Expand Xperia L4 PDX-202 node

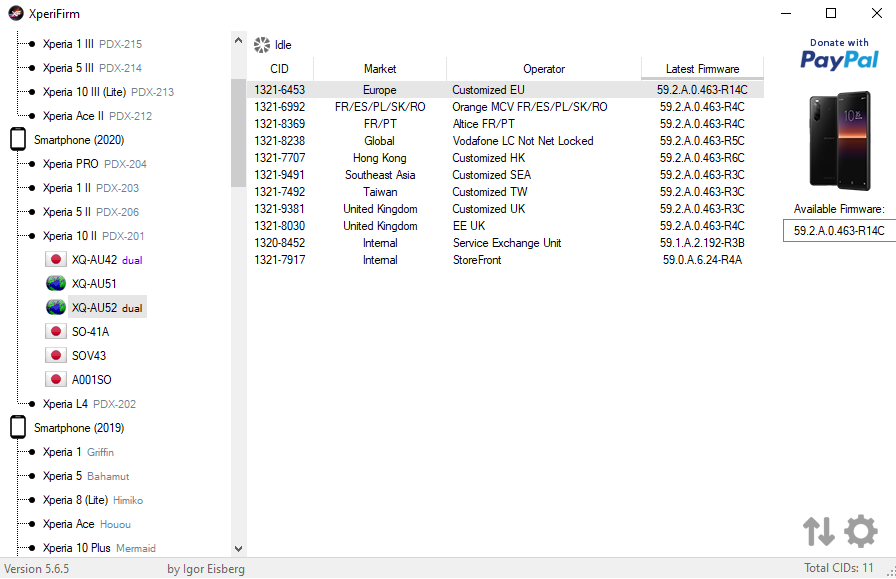click(x=89, y=404)
